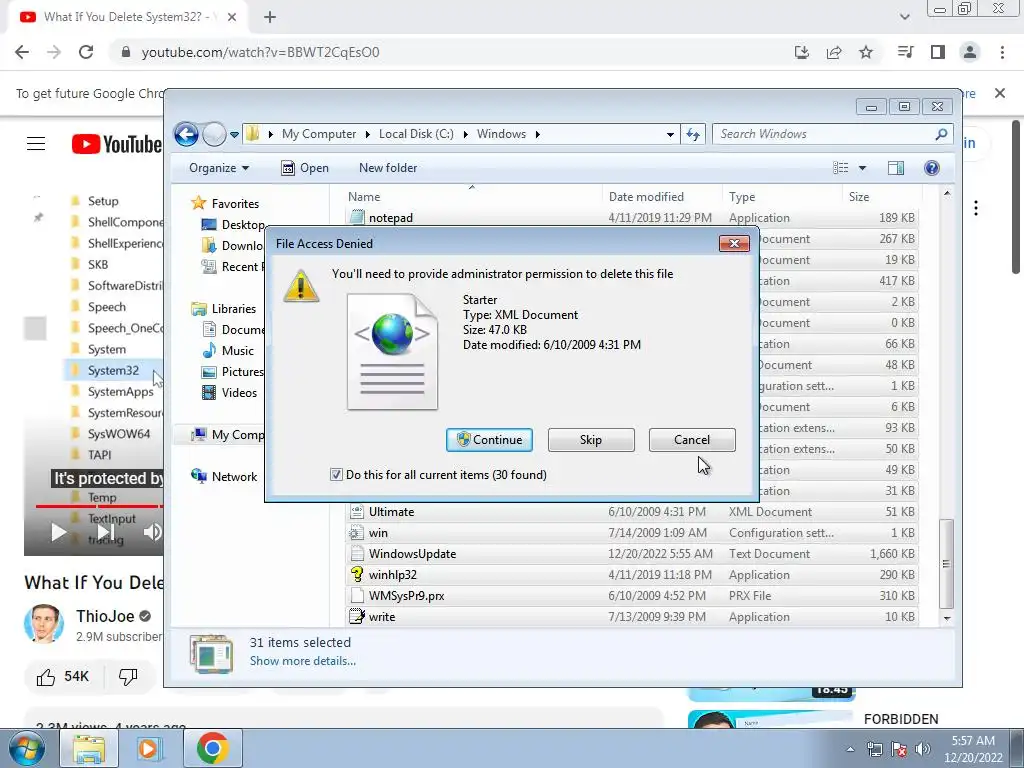Open the Music library
Screen dimensions: 1024x768
(228, 351)
